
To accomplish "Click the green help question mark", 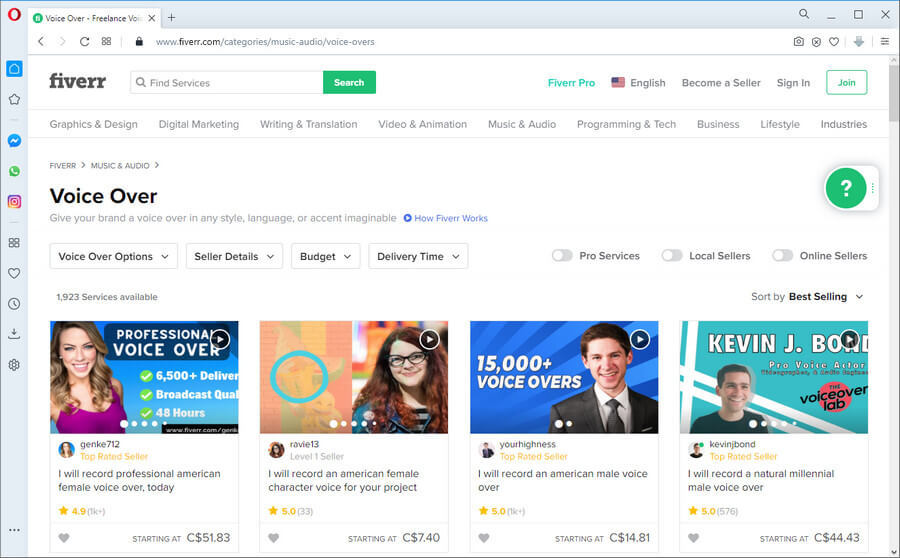I will tap(845, 188).
